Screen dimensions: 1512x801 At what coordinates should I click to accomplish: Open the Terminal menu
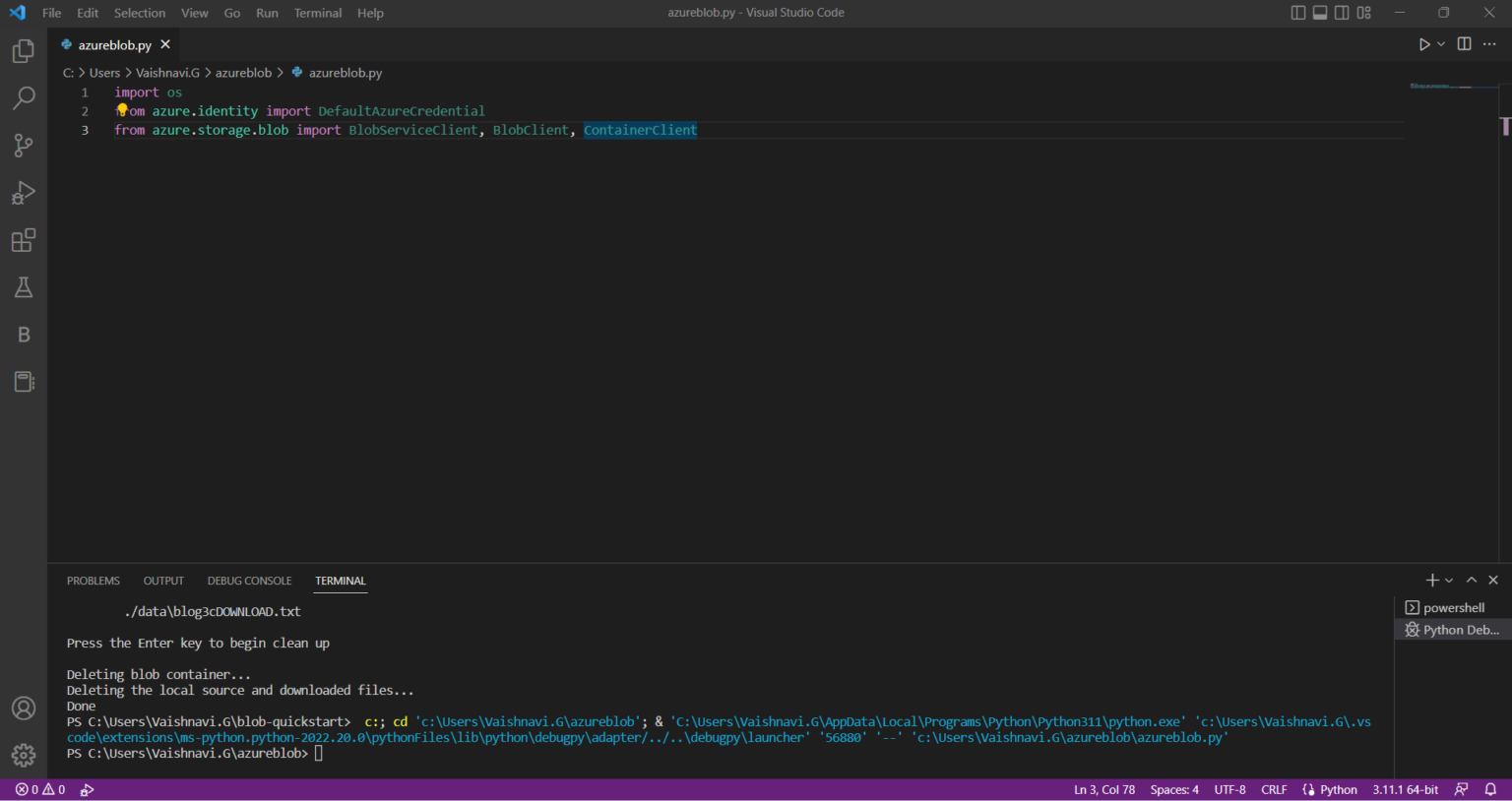click(x=317, y=13)
